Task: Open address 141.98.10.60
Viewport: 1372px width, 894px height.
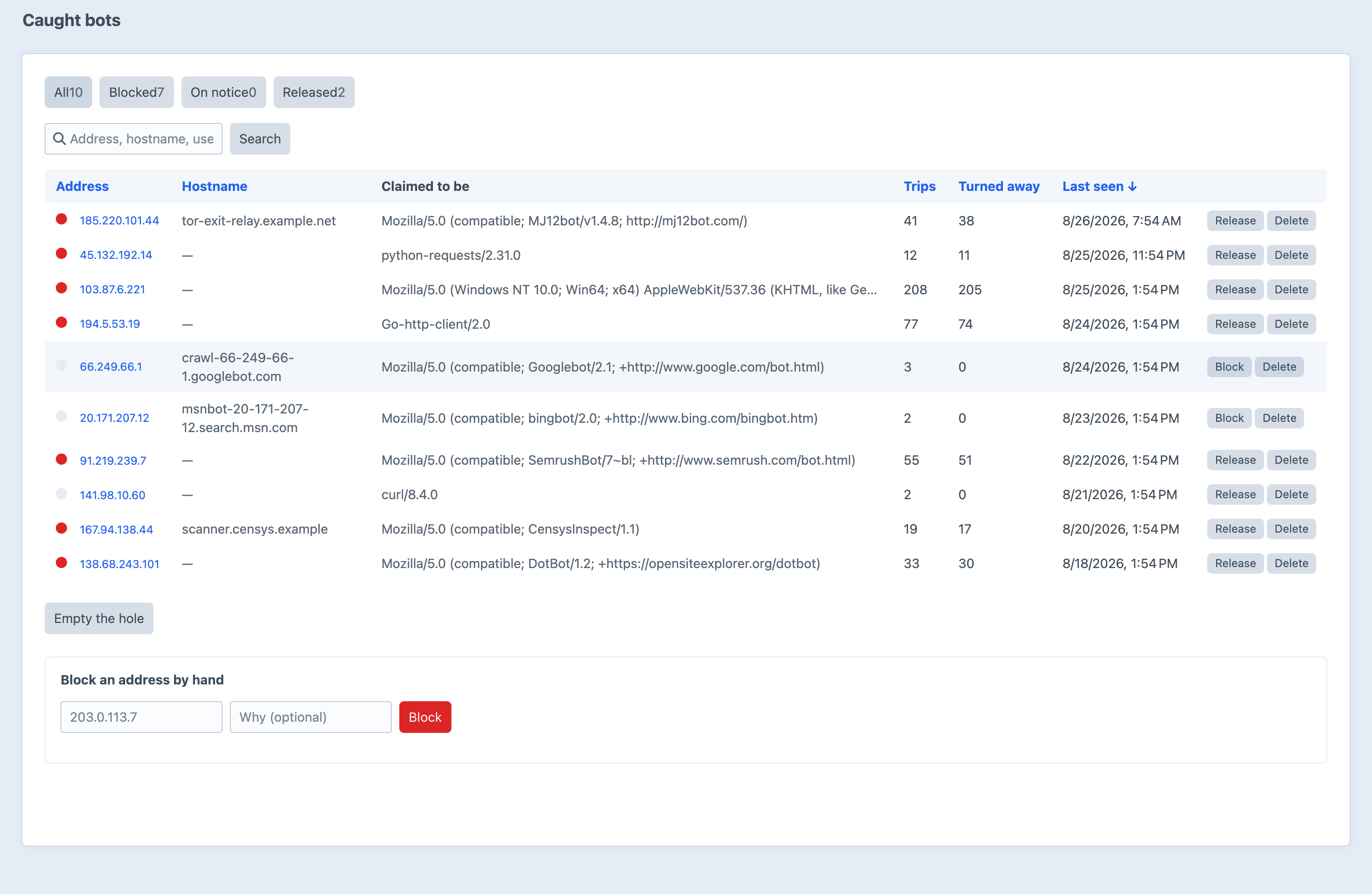Action: [113, 495]
